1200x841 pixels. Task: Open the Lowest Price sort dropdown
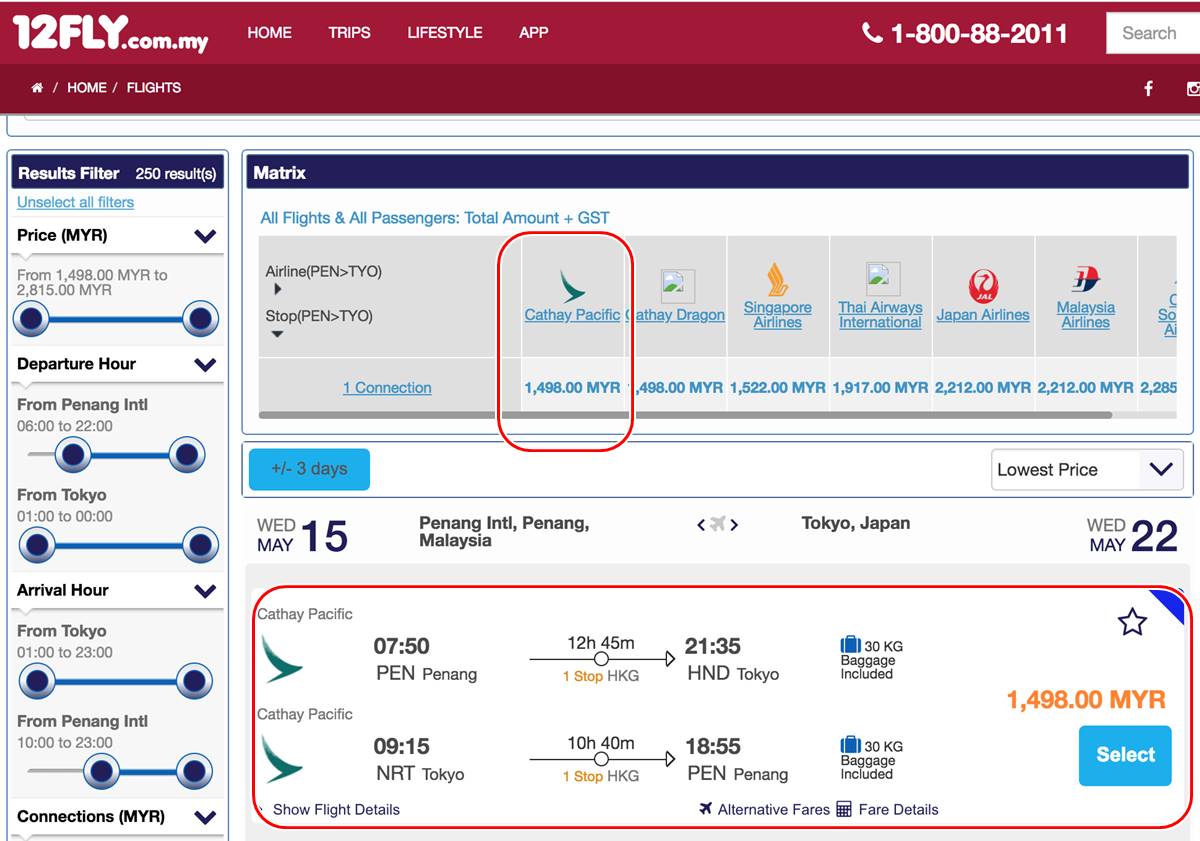point(1087,470)
